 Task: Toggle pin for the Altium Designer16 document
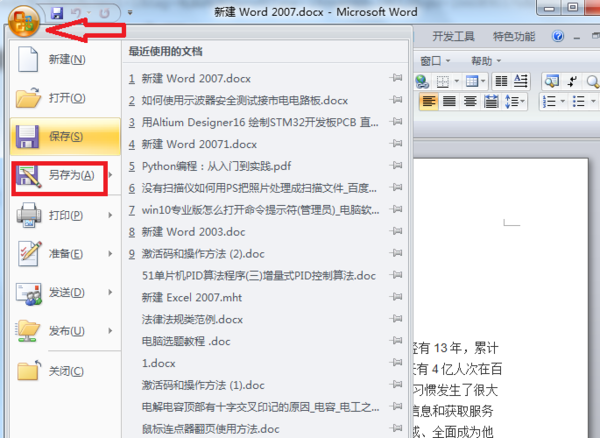point(396,122)
